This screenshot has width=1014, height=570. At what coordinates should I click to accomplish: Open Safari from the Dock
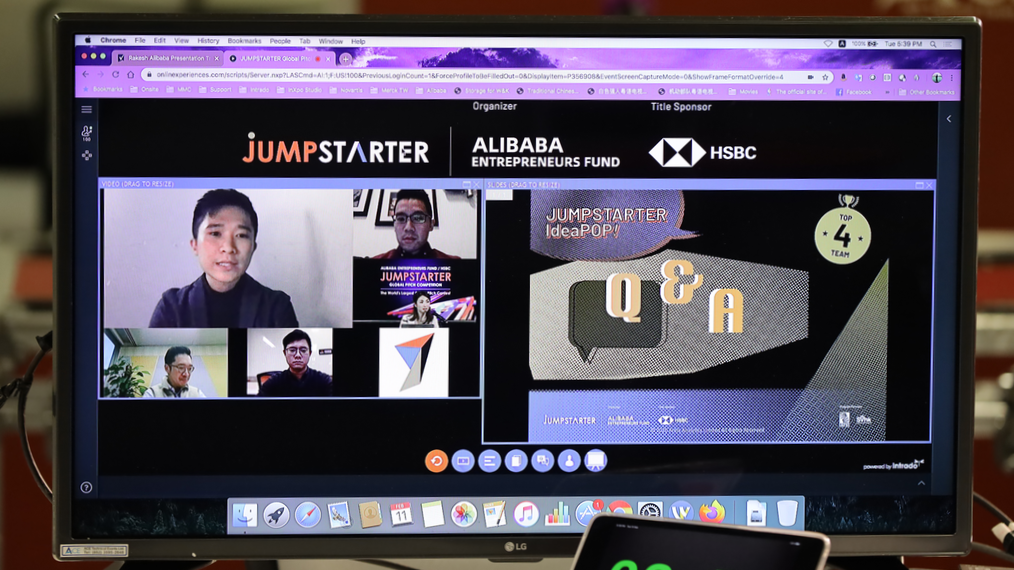click(308, 515)
